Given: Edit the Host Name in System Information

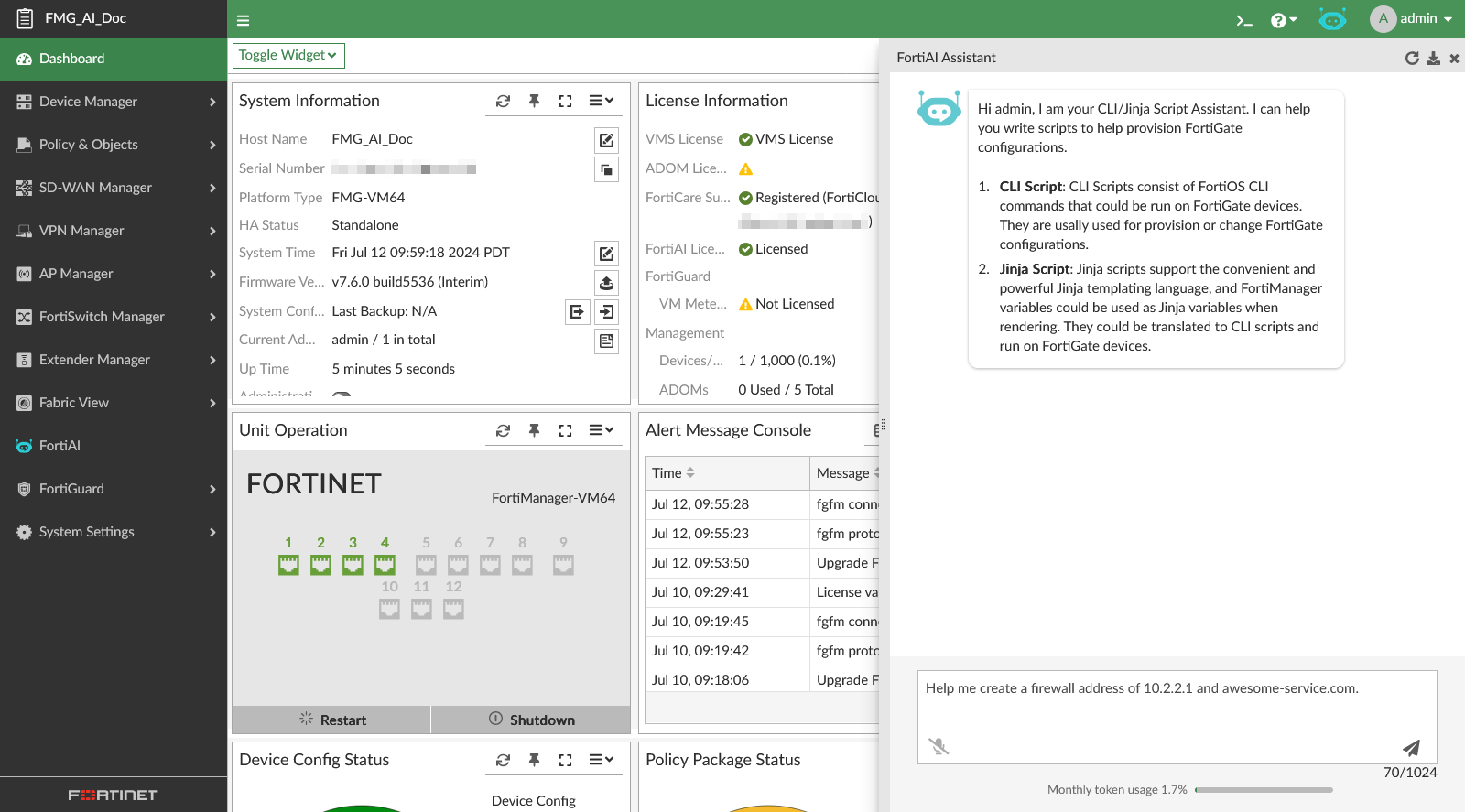Looking at the screenshot, I should click(606, 140).
